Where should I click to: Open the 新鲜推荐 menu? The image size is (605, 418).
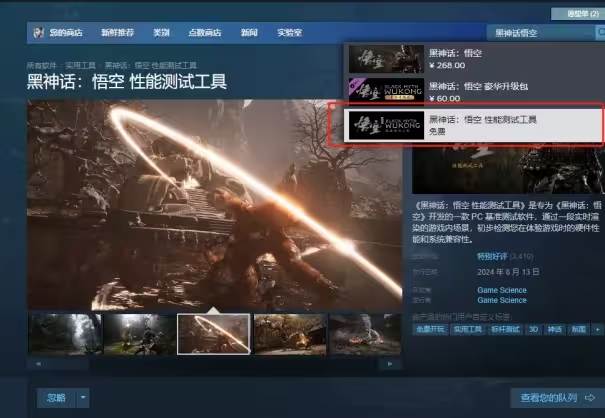click(x=118, y=33)
